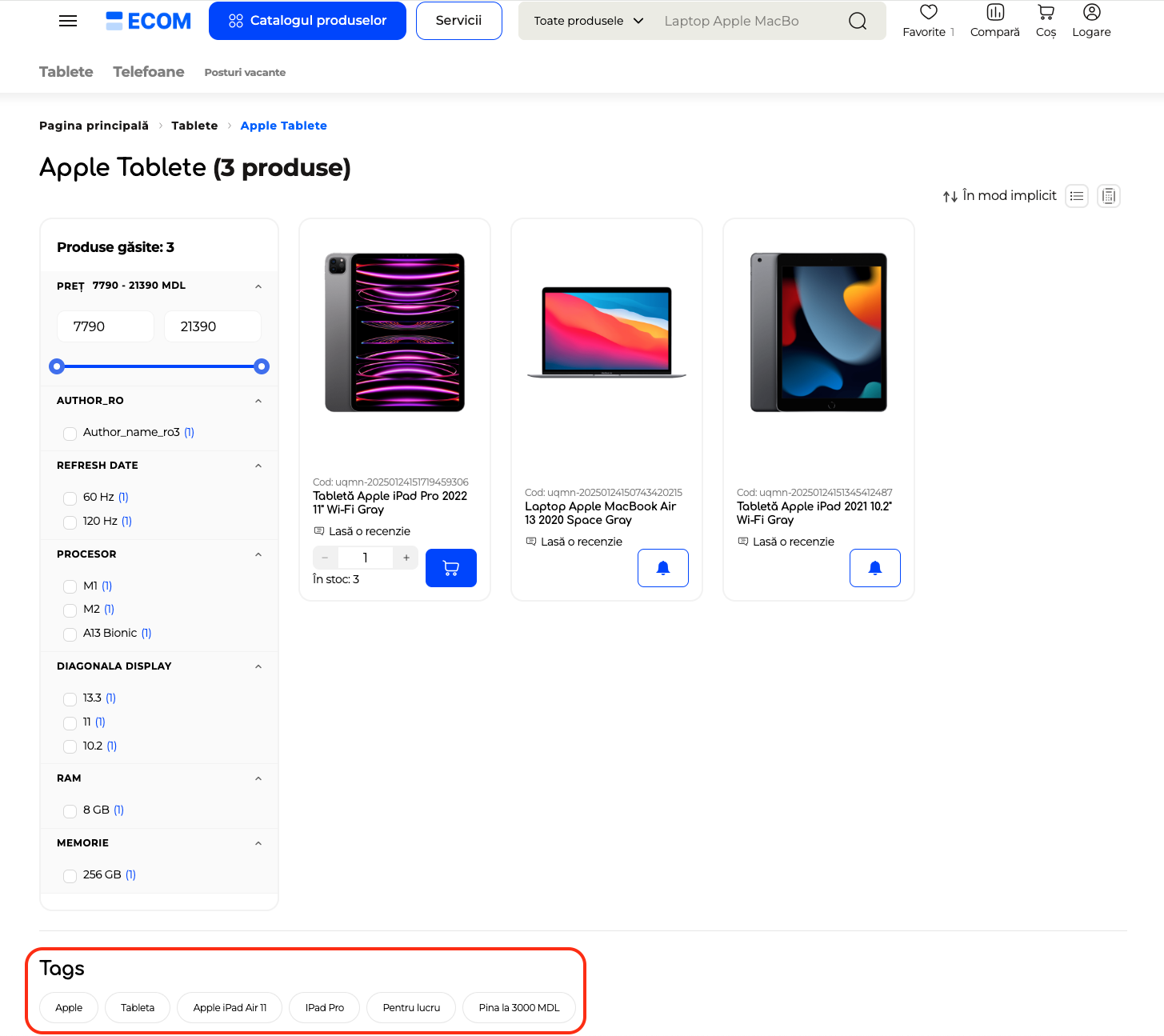Click review icon under MacBook Air
Screen dimensions: 1164x1036
(x=531, y=542)
